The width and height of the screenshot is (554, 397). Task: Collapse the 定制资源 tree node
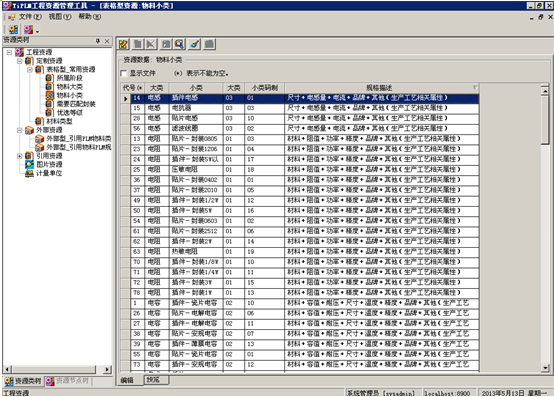point(20,61)
